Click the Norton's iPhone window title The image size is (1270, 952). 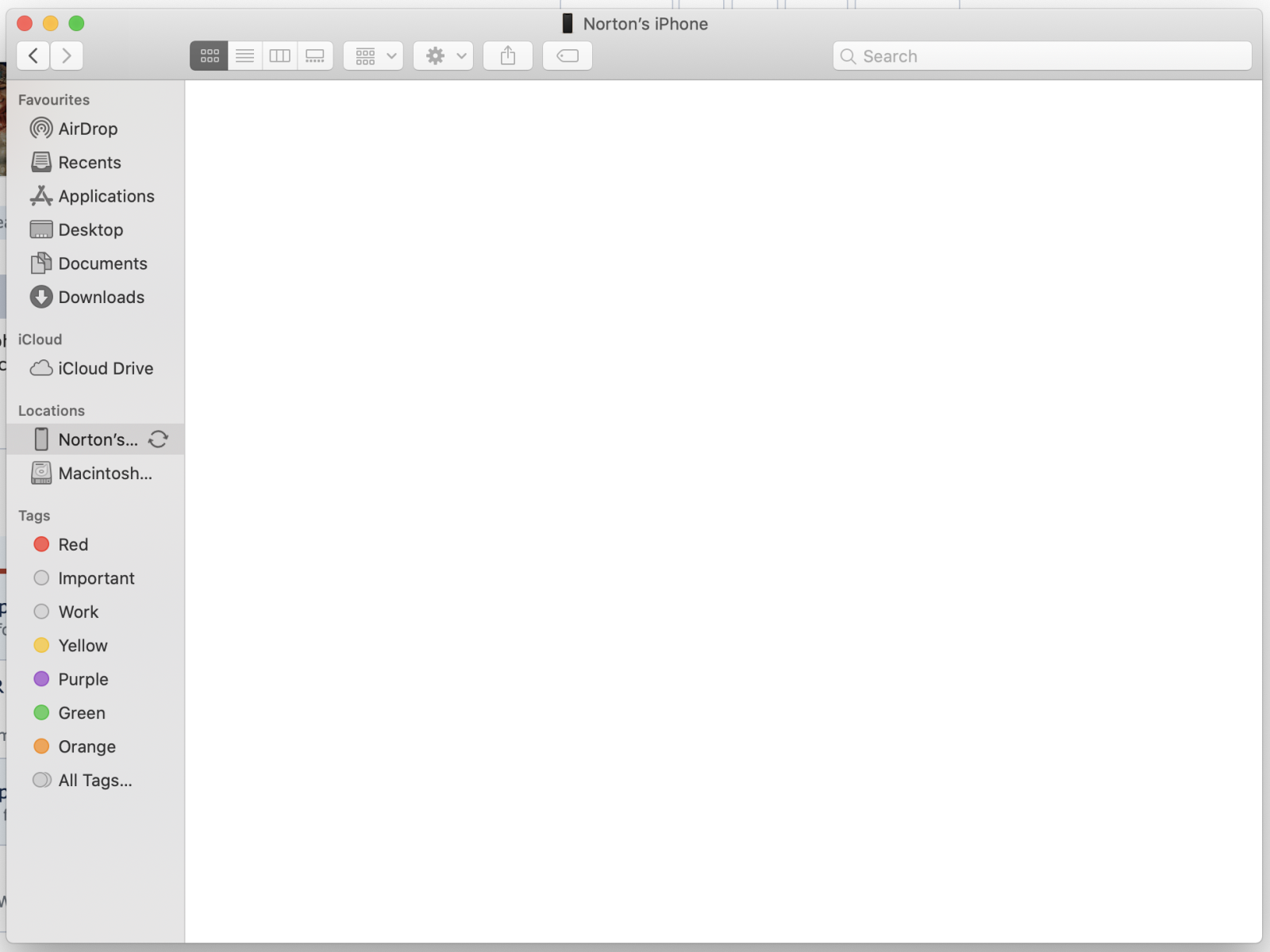(x=645, y=24)
